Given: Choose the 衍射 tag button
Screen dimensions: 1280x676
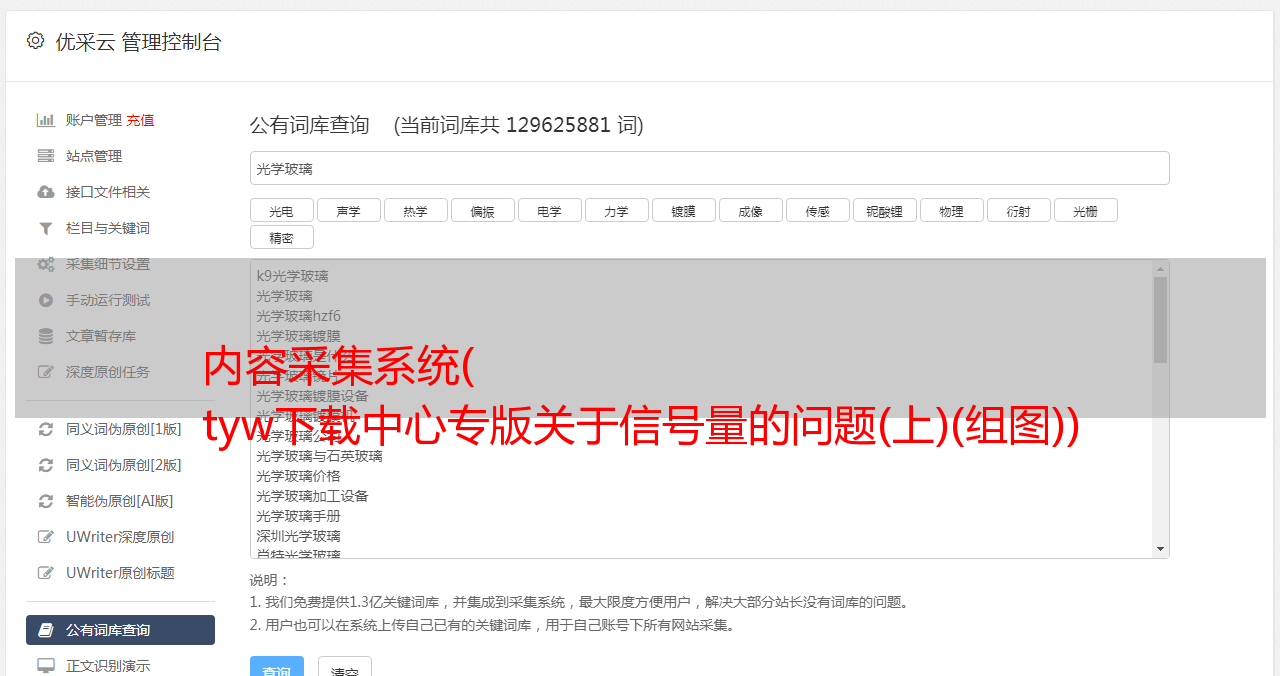Looking at the screenshot, I should (x=1019, y=210).
